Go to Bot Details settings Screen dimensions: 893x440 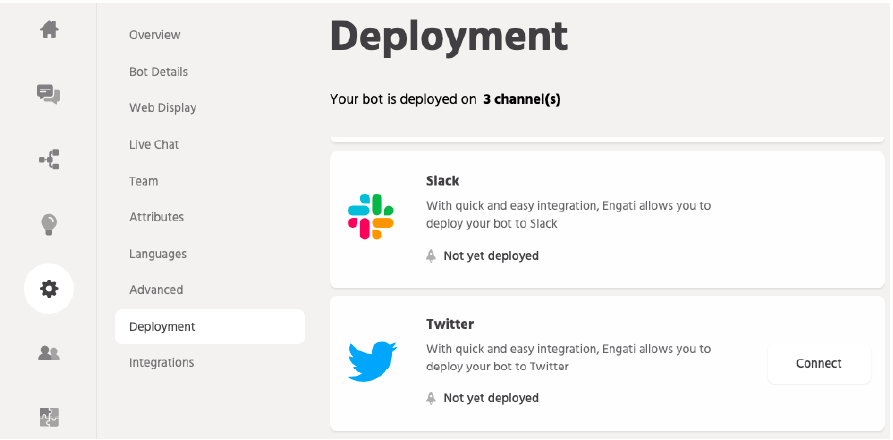tap(158, 72)
